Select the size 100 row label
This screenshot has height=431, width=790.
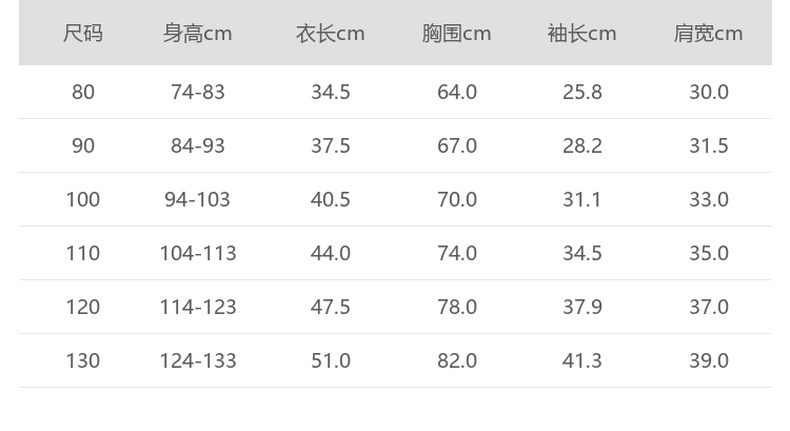[x=83, y=200]
